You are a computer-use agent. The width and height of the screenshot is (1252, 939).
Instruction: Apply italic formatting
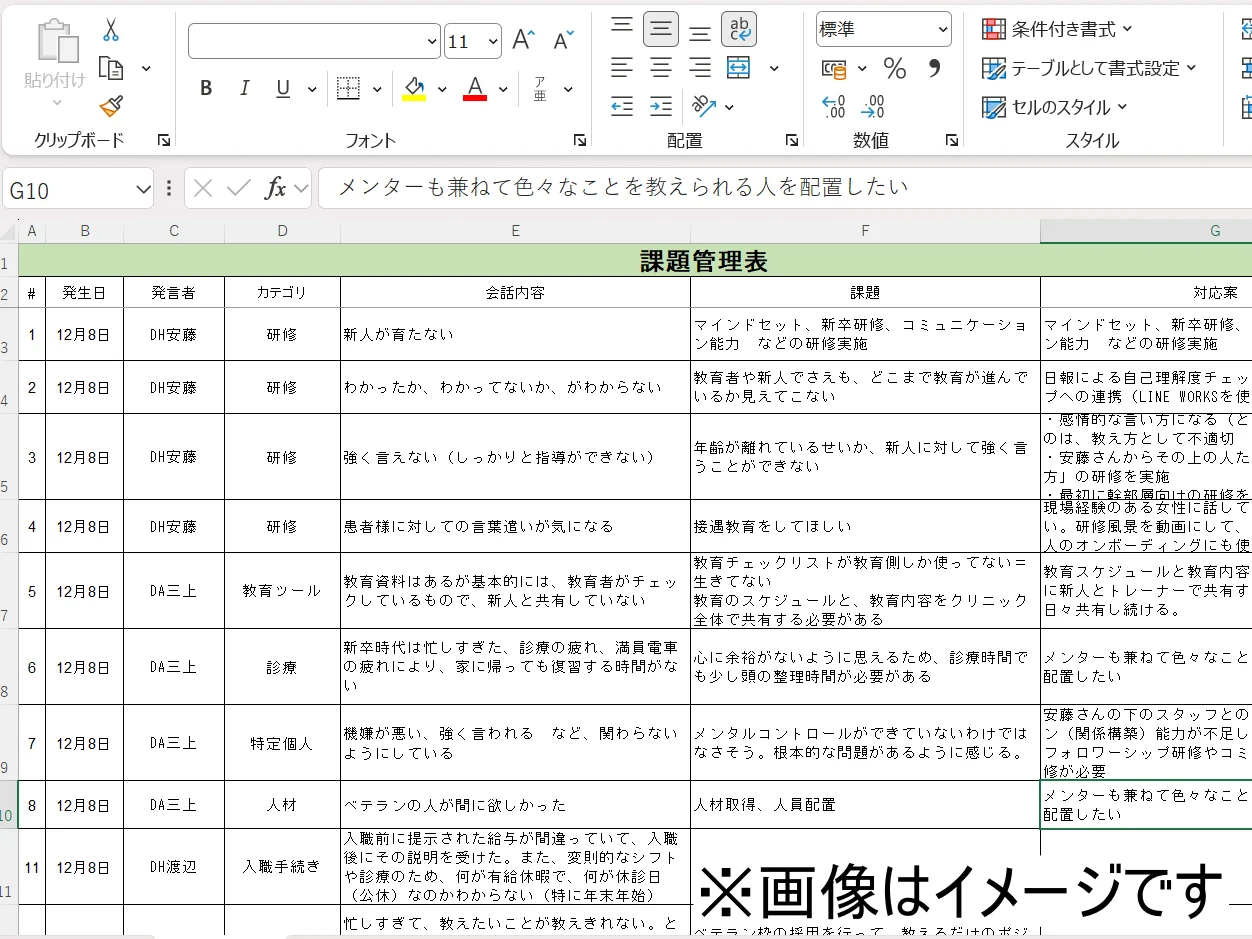pyautogui.click(x=244, y=88)
